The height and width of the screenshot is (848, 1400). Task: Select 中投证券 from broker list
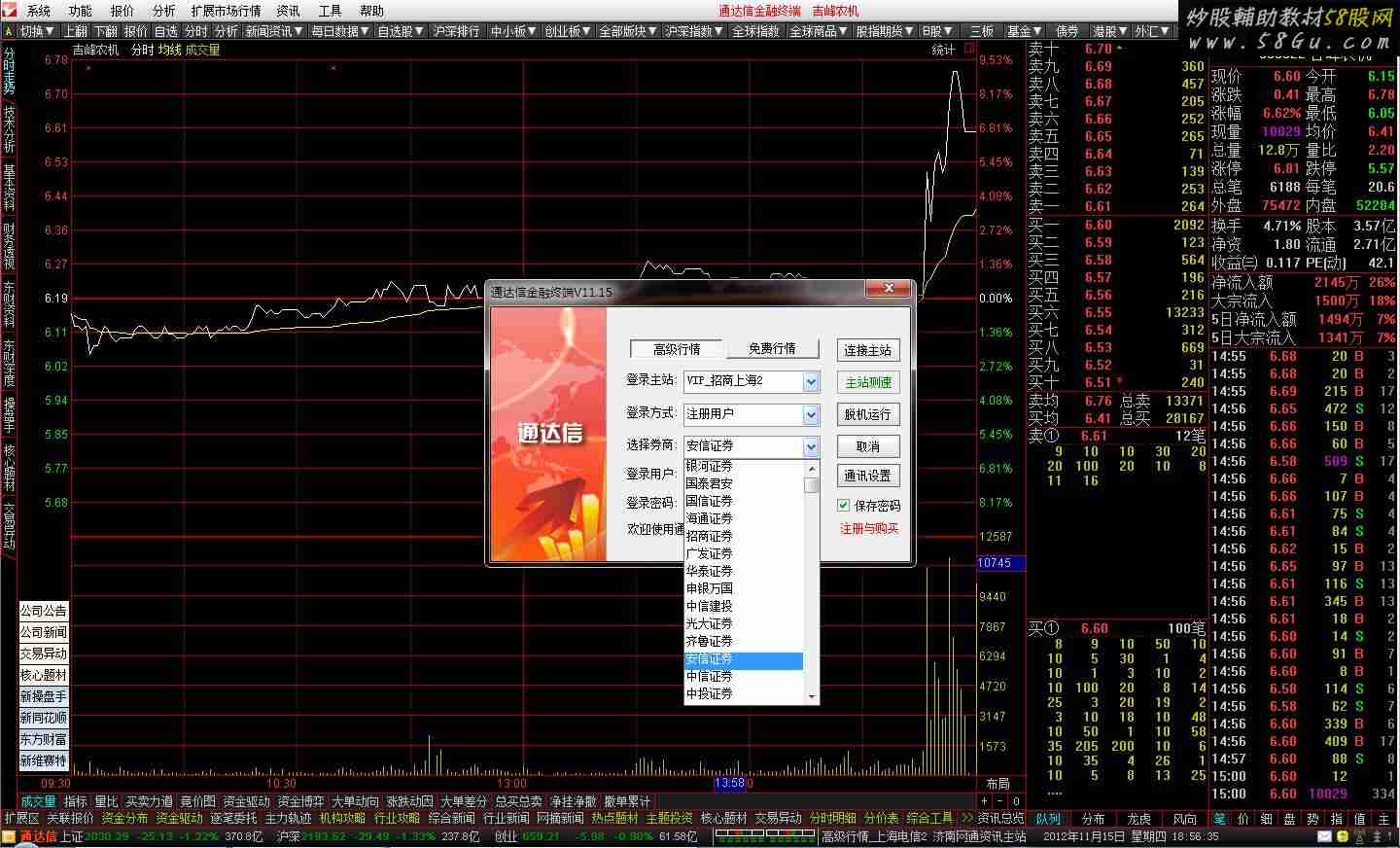point(744,693)
